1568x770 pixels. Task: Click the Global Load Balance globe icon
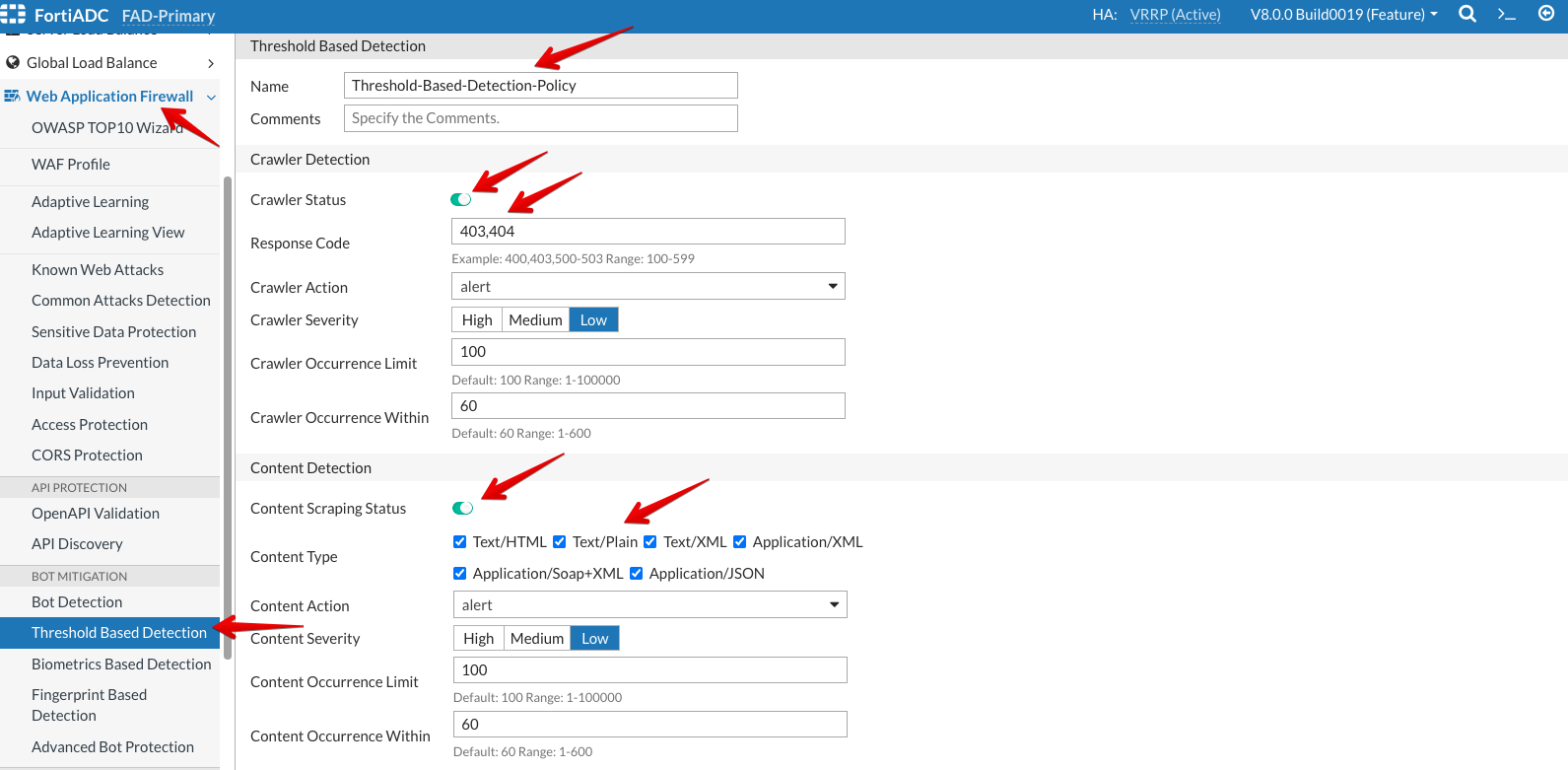(x=13, y=62)
